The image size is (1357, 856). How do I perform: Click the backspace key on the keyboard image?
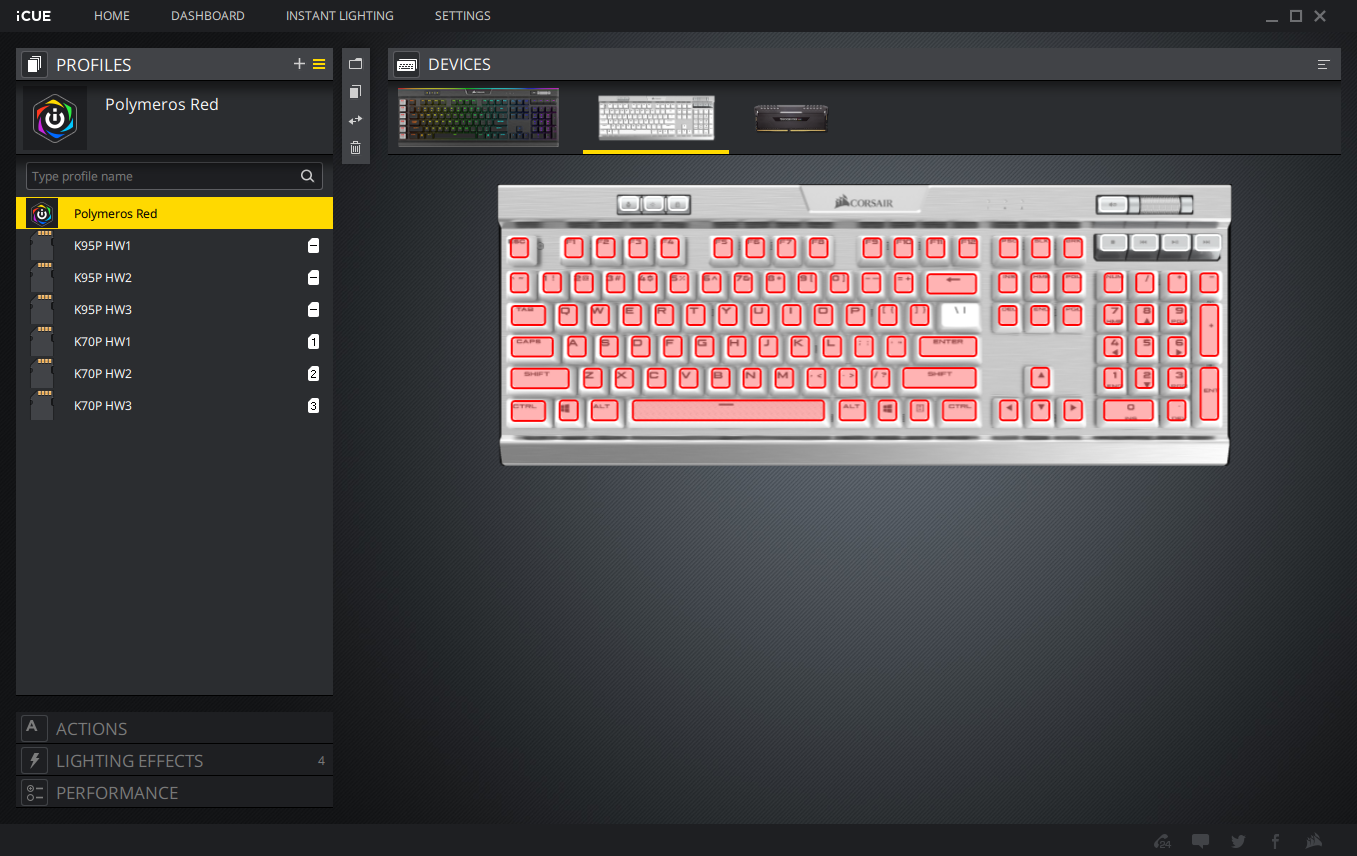[x=951, y=283]
